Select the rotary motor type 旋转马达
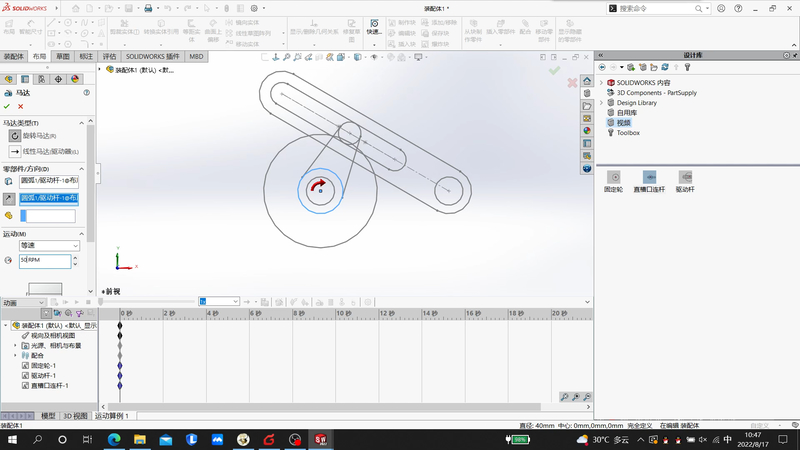Image resolution: width=800 pixels, height=450 pixels. click(15, 136)
